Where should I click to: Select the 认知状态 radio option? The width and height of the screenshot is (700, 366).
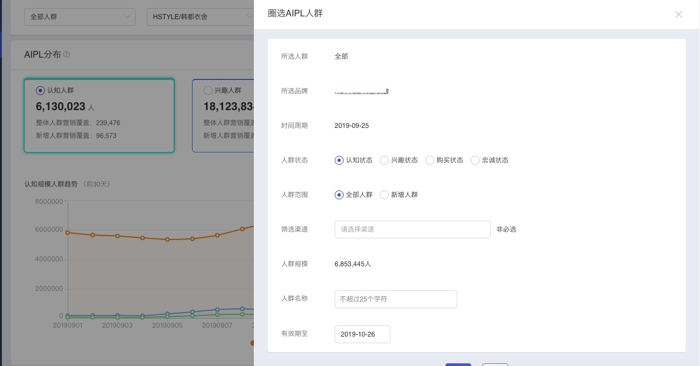coord(339,160)
